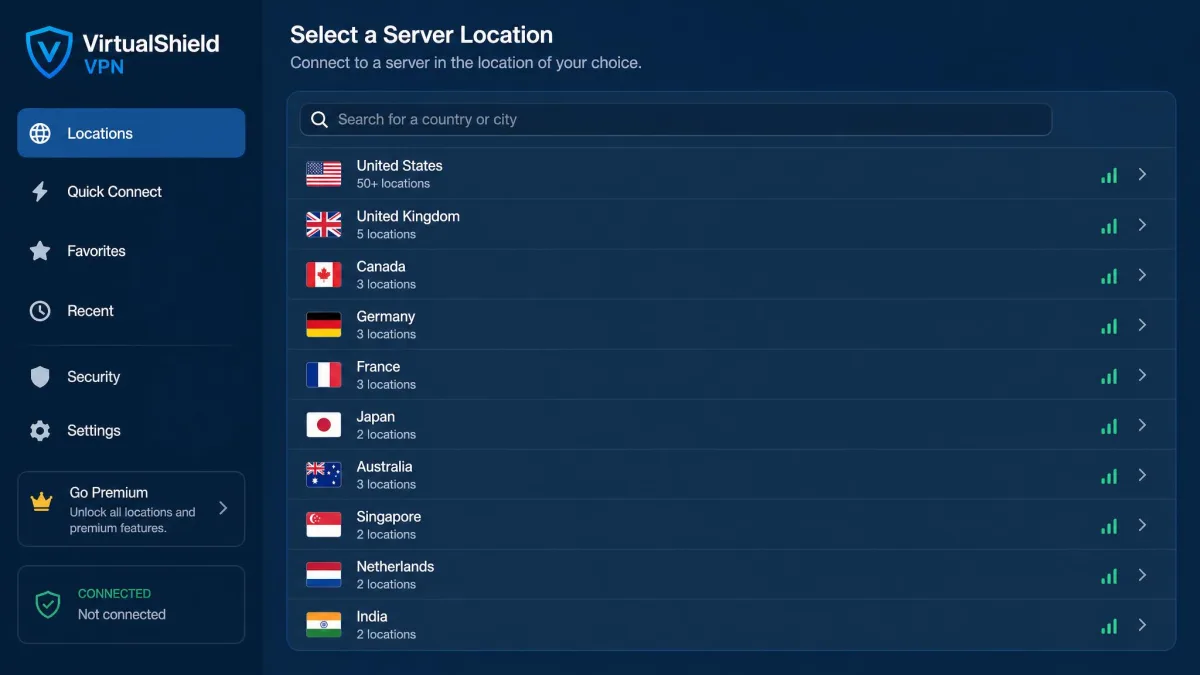1200x675 pixels.
Task: Select the India row name
Action: tap(372, 616)
